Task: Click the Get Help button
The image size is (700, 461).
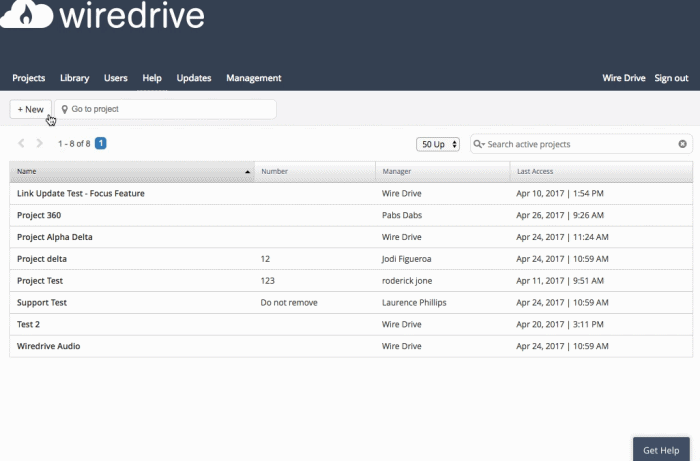Action: (x=661, y=450)
